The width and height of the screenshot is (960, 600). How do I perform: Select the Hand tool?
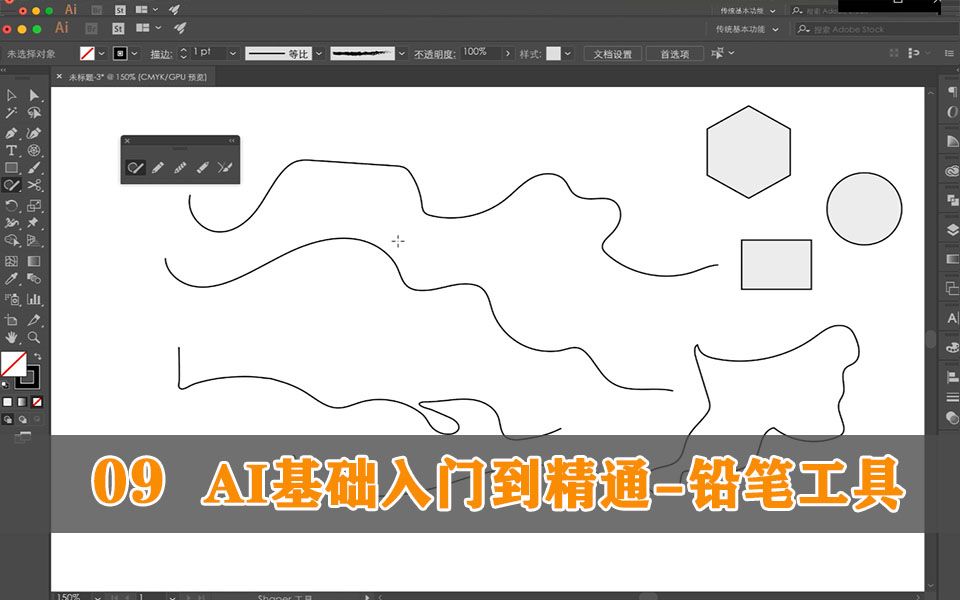click(x=12, y=337)
